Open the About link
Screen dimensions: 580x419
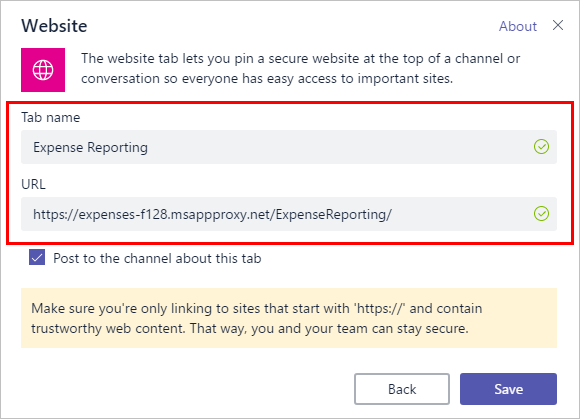coord(518,26)
